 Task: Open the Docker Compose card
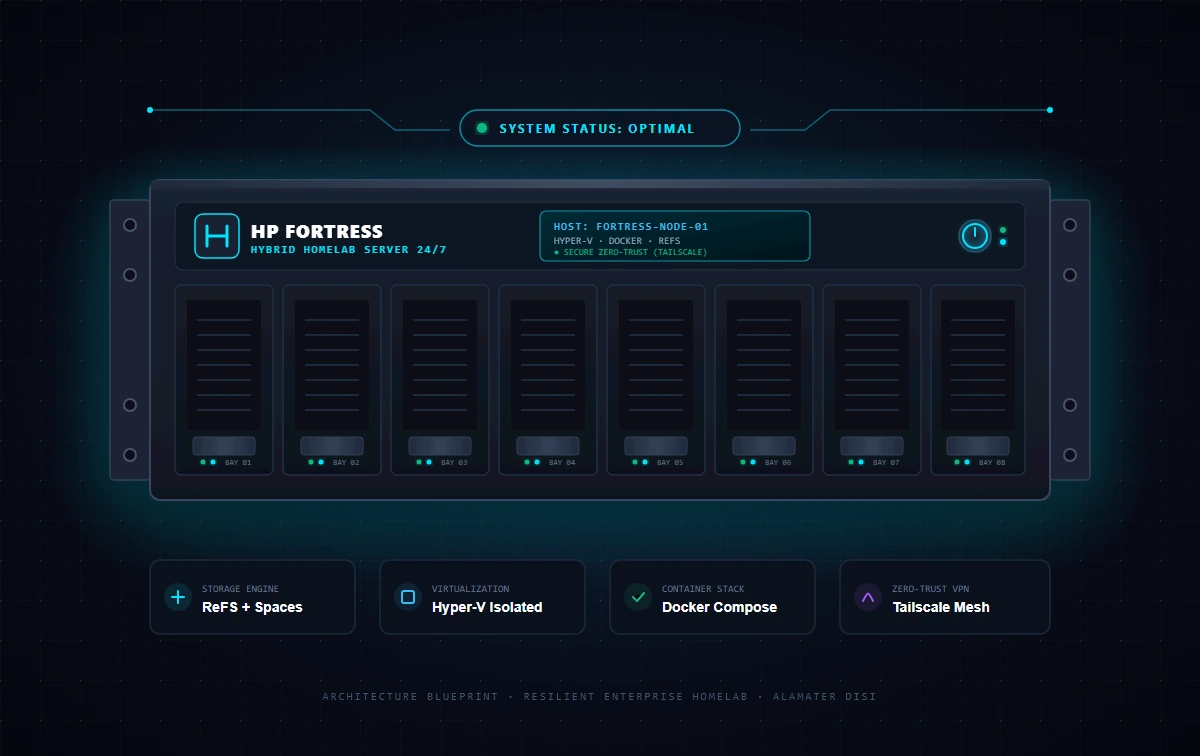point(712,597)
